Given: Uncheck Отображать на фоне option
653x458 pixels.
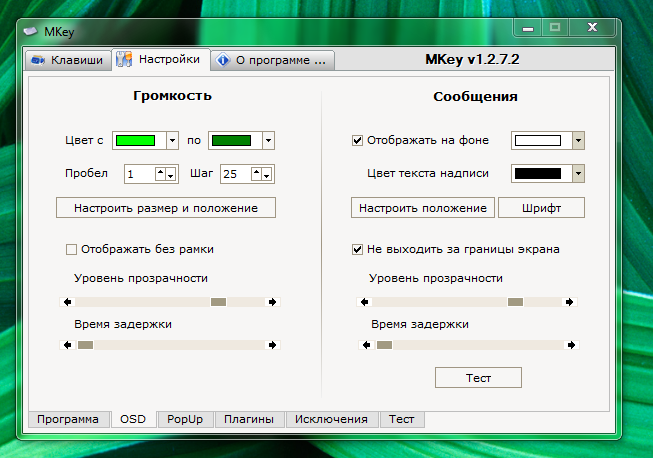Looking at the screenshot, I should pyautogui.click(x=358, y=141).
